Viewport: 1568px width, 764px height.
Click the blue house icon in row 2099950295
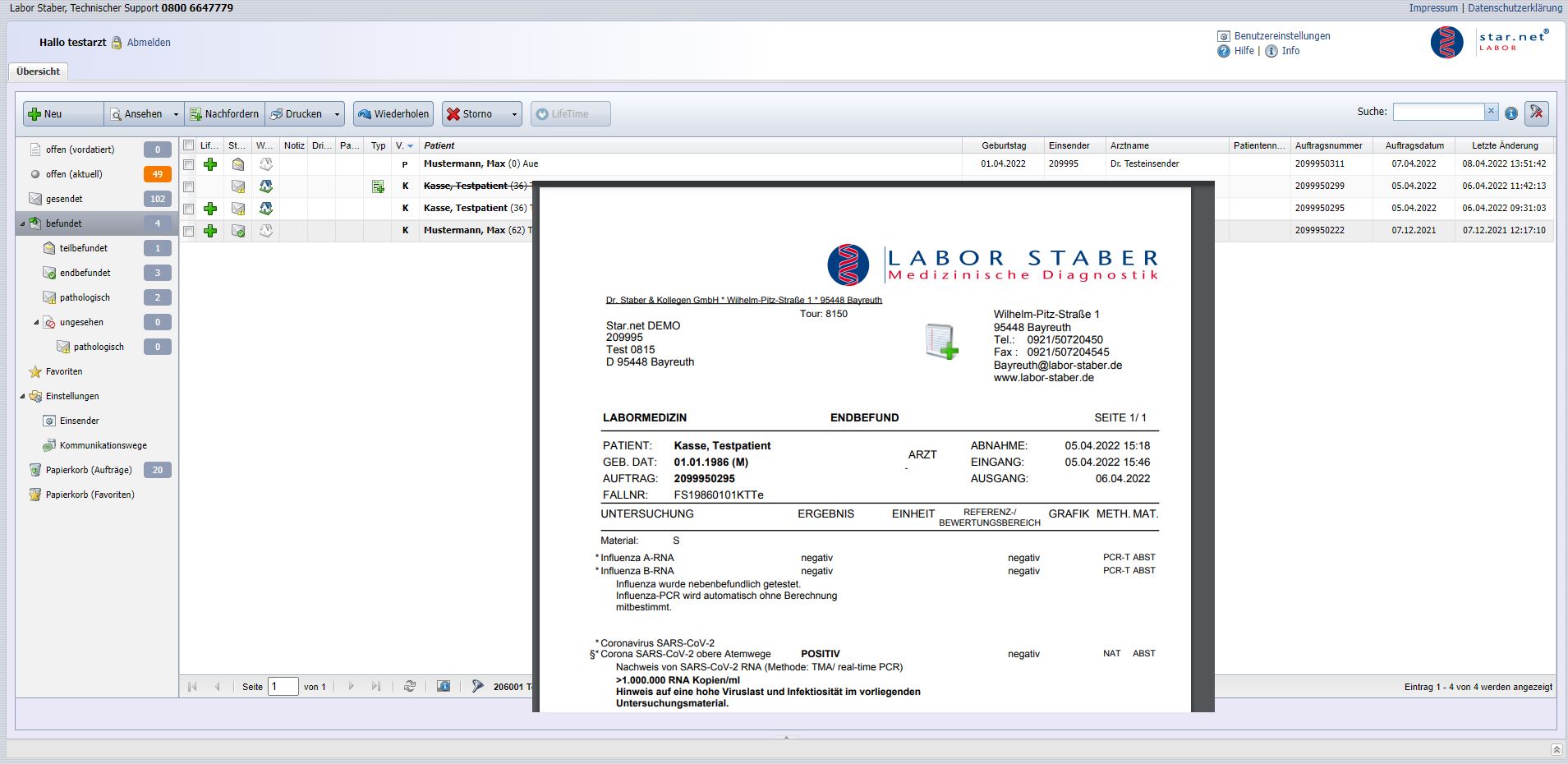point(266,209)
